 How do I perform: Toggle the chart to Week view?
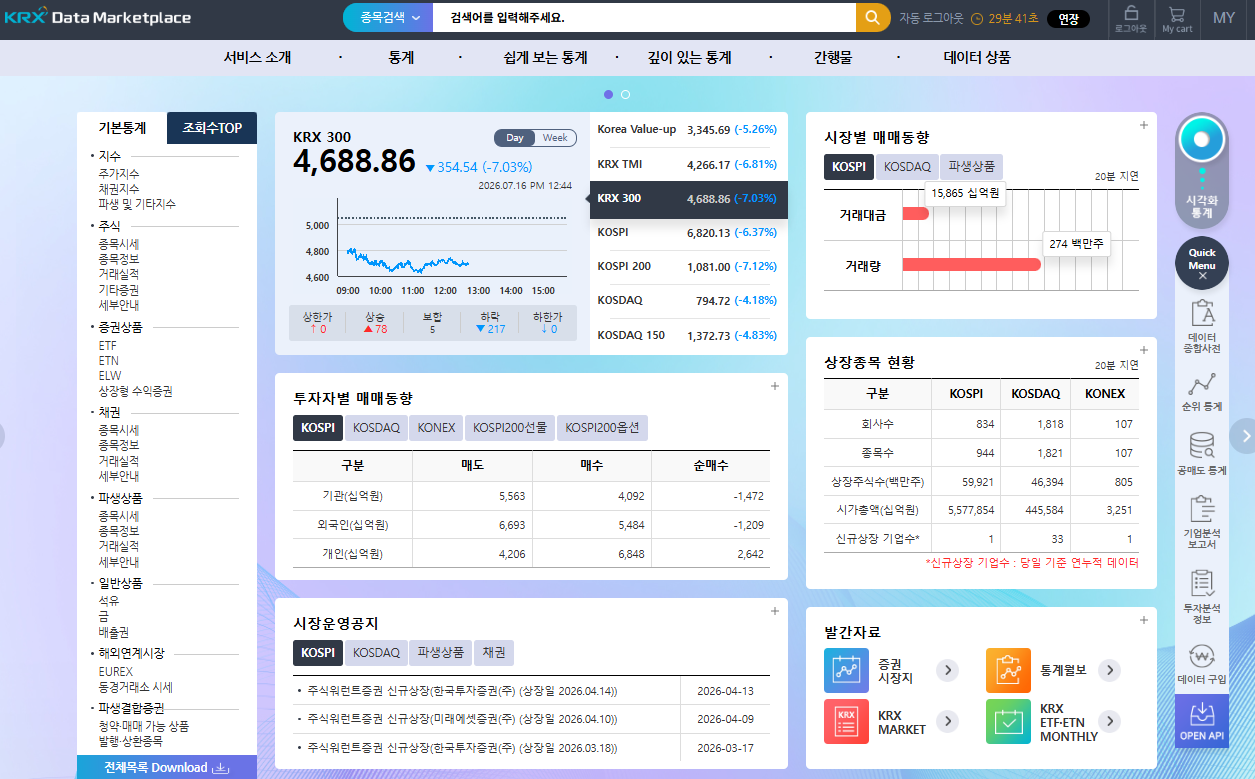click(555, 138)
